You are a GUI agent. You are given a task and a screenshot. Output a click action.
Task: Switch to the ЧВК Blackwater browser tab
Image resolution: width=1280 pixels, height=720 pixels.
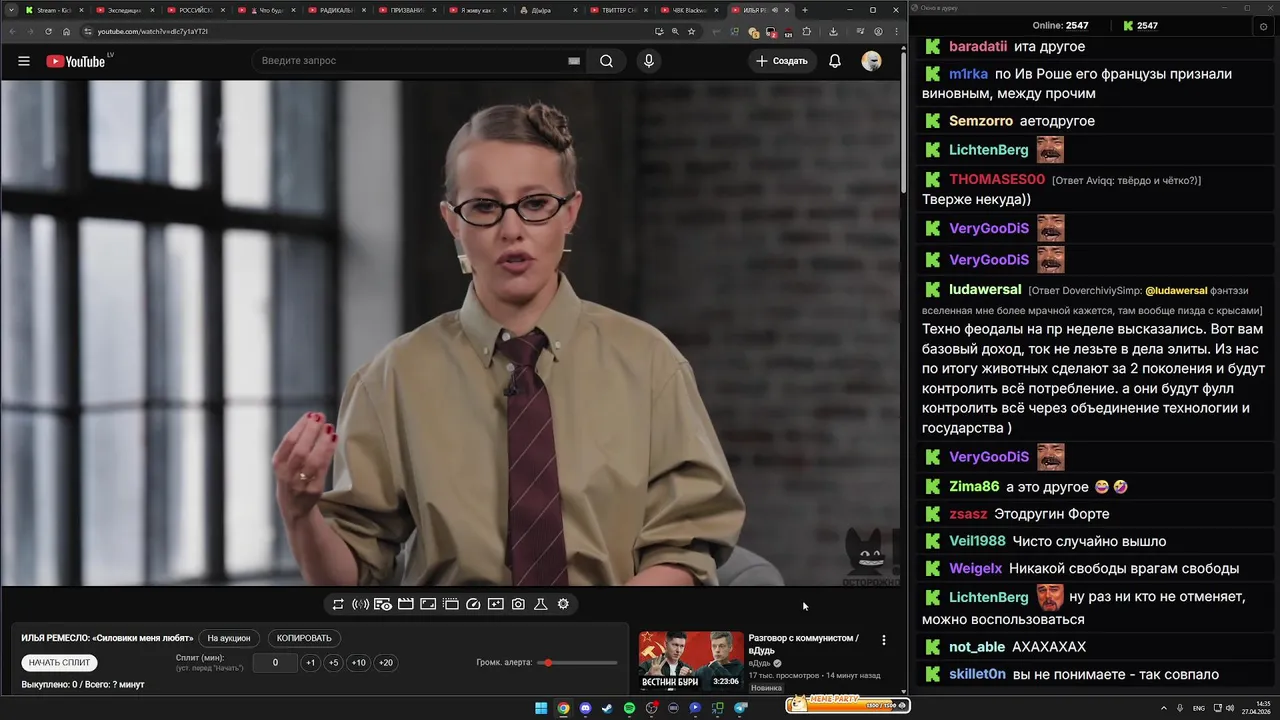[x=690, y=10]
